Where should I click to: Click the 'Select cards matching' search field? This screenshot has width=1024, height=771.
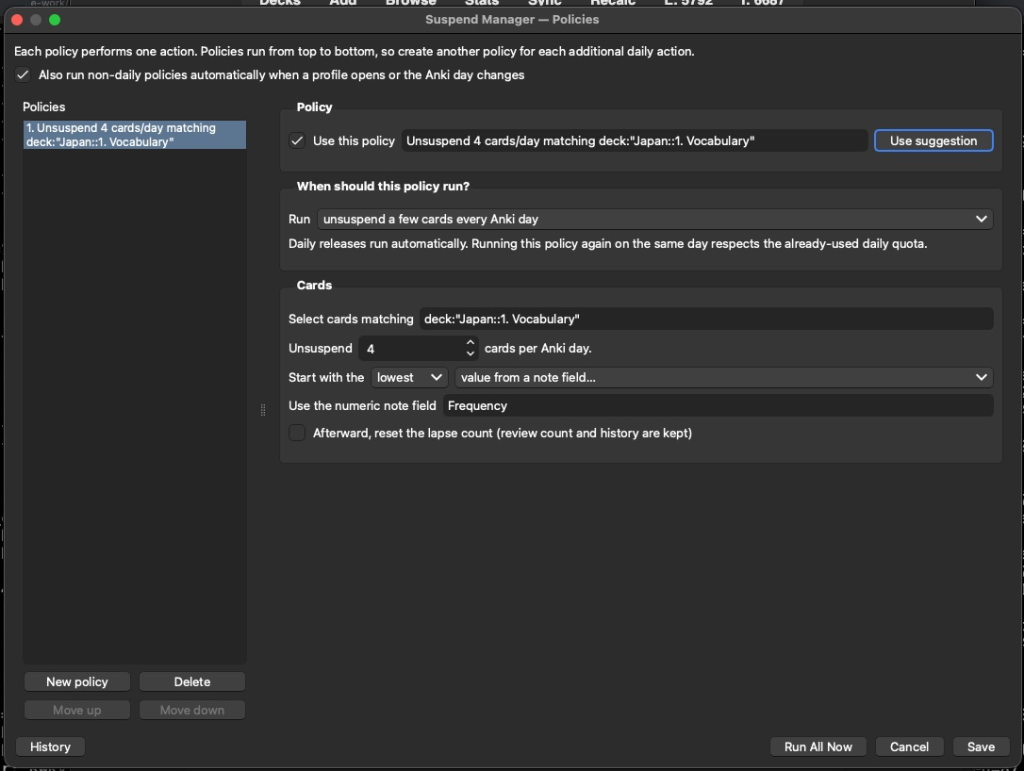point(706,319)
